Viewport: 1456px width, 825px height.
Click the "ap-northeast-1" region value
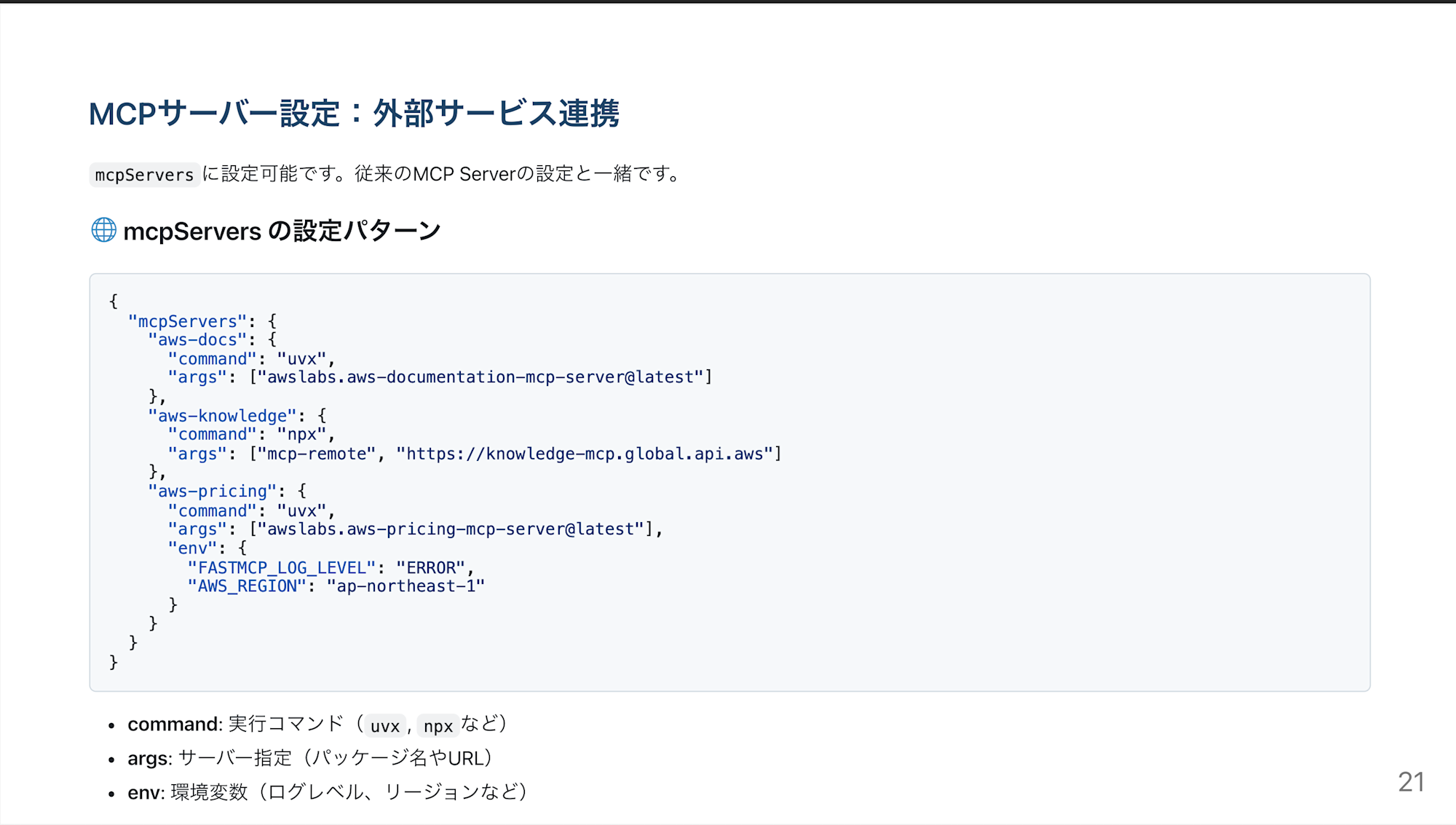click(405, 586)
